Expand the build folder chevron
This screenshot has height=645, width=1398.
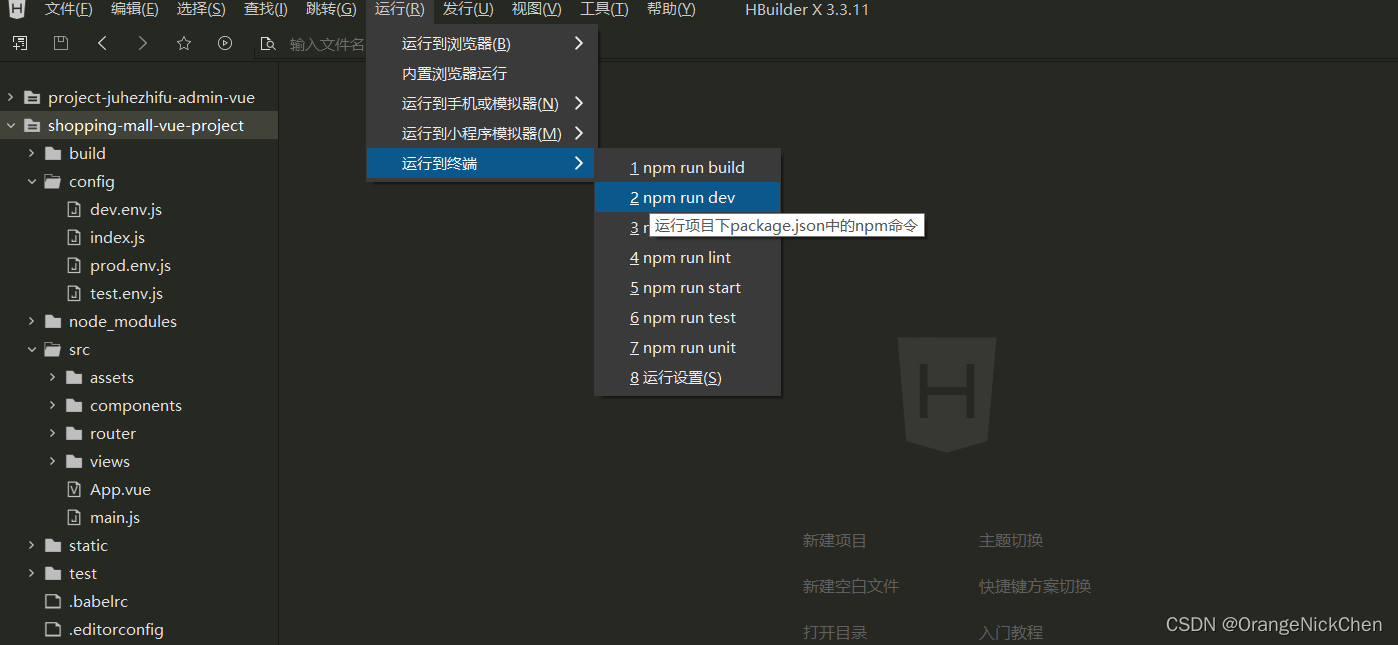[31, 154]
